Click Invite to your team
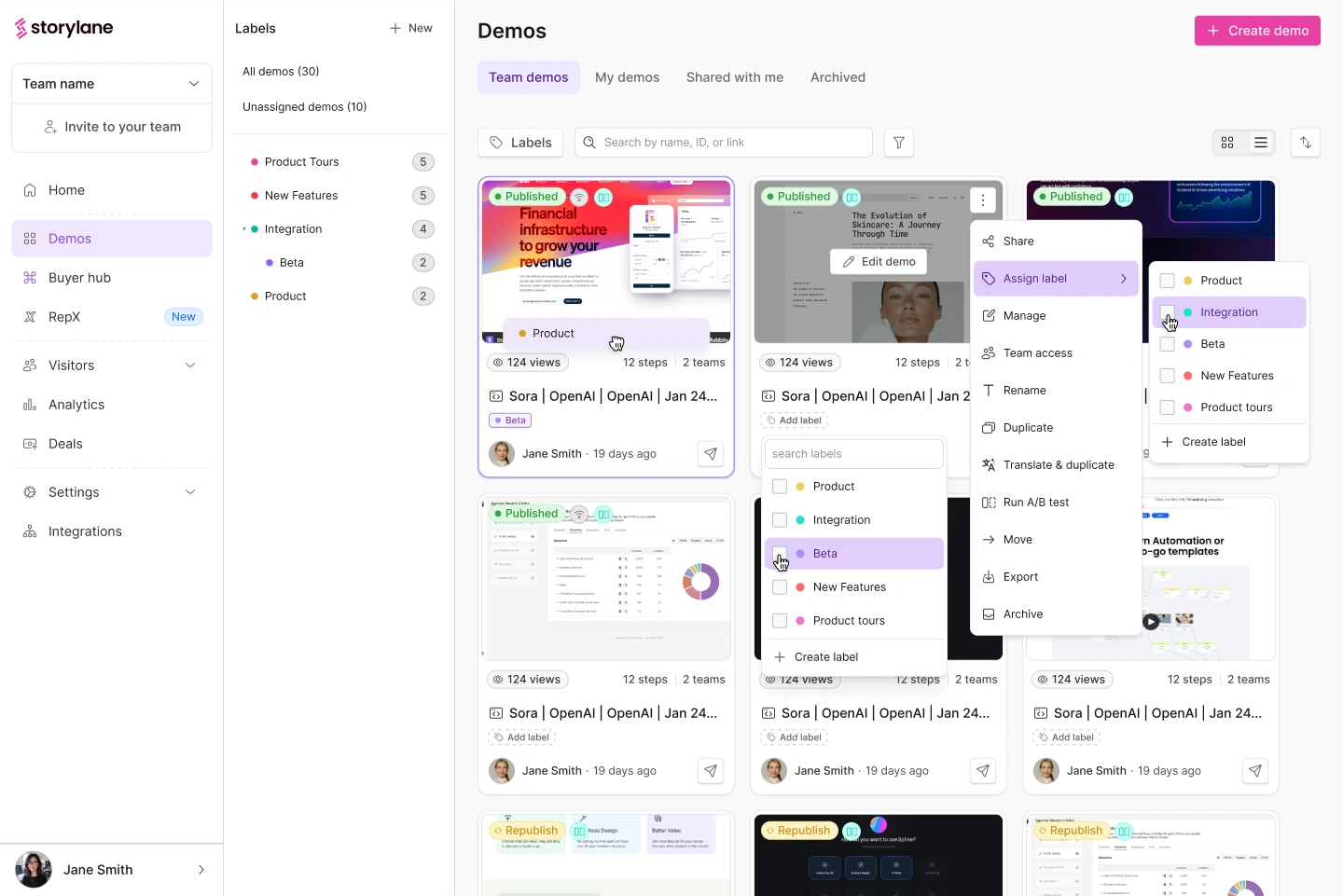The image size is (1343, 896). (112, 127)
